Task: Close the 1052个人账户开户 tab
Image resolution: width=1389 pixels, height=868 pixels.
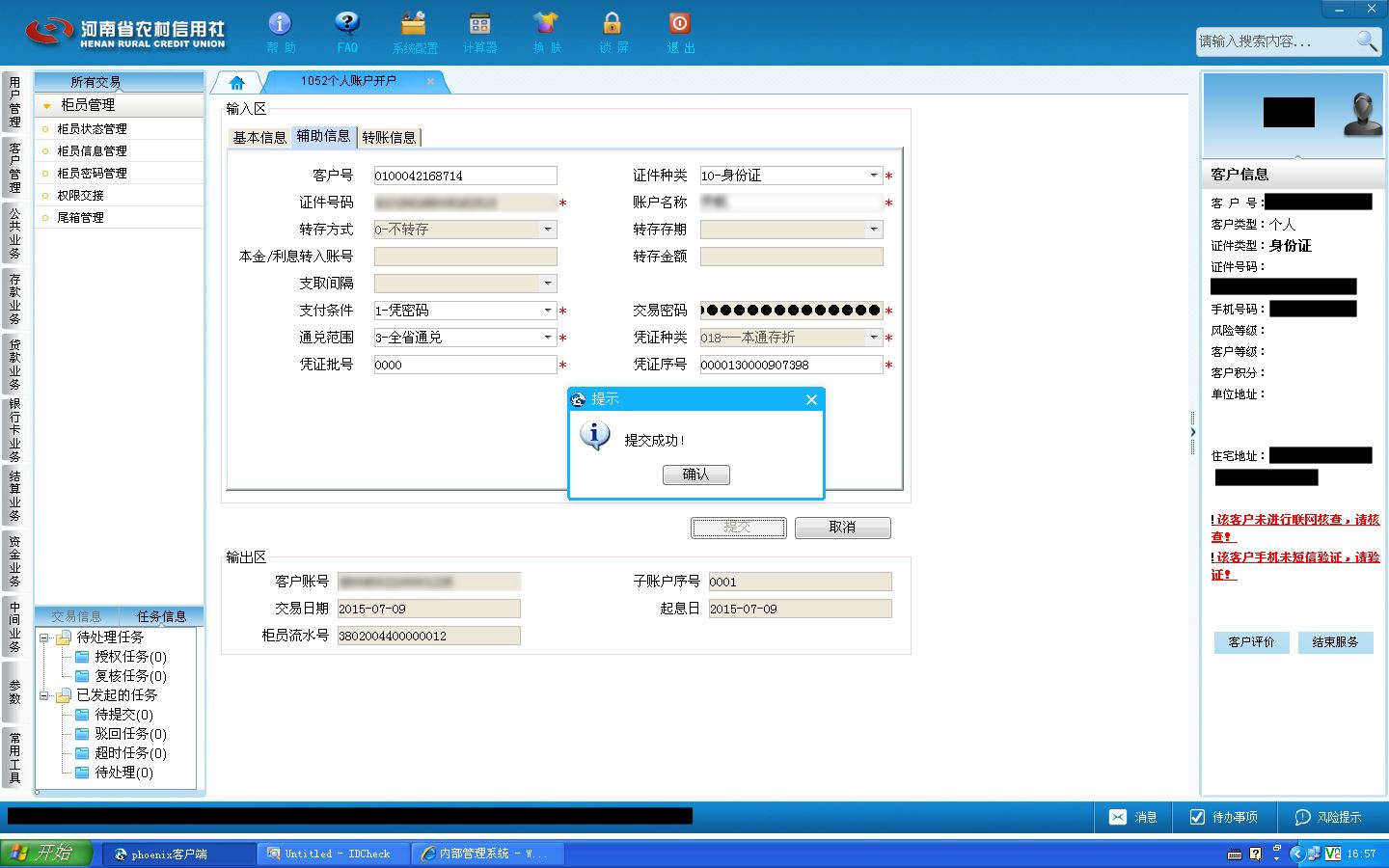Action: (x=430, y=81)
